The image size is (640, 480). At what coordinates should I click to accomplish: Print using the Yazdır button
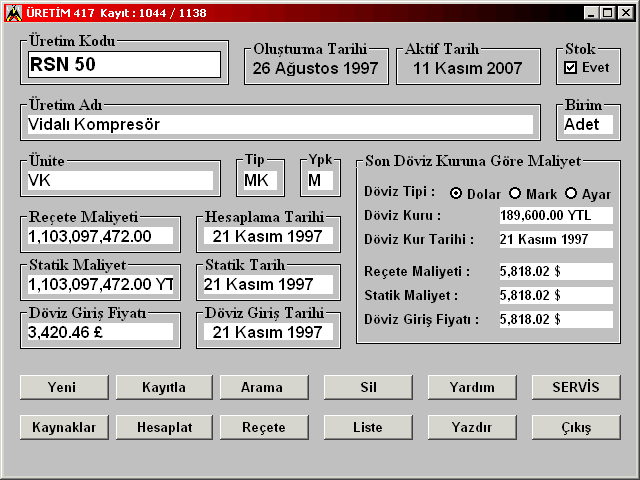click(471, 427)
